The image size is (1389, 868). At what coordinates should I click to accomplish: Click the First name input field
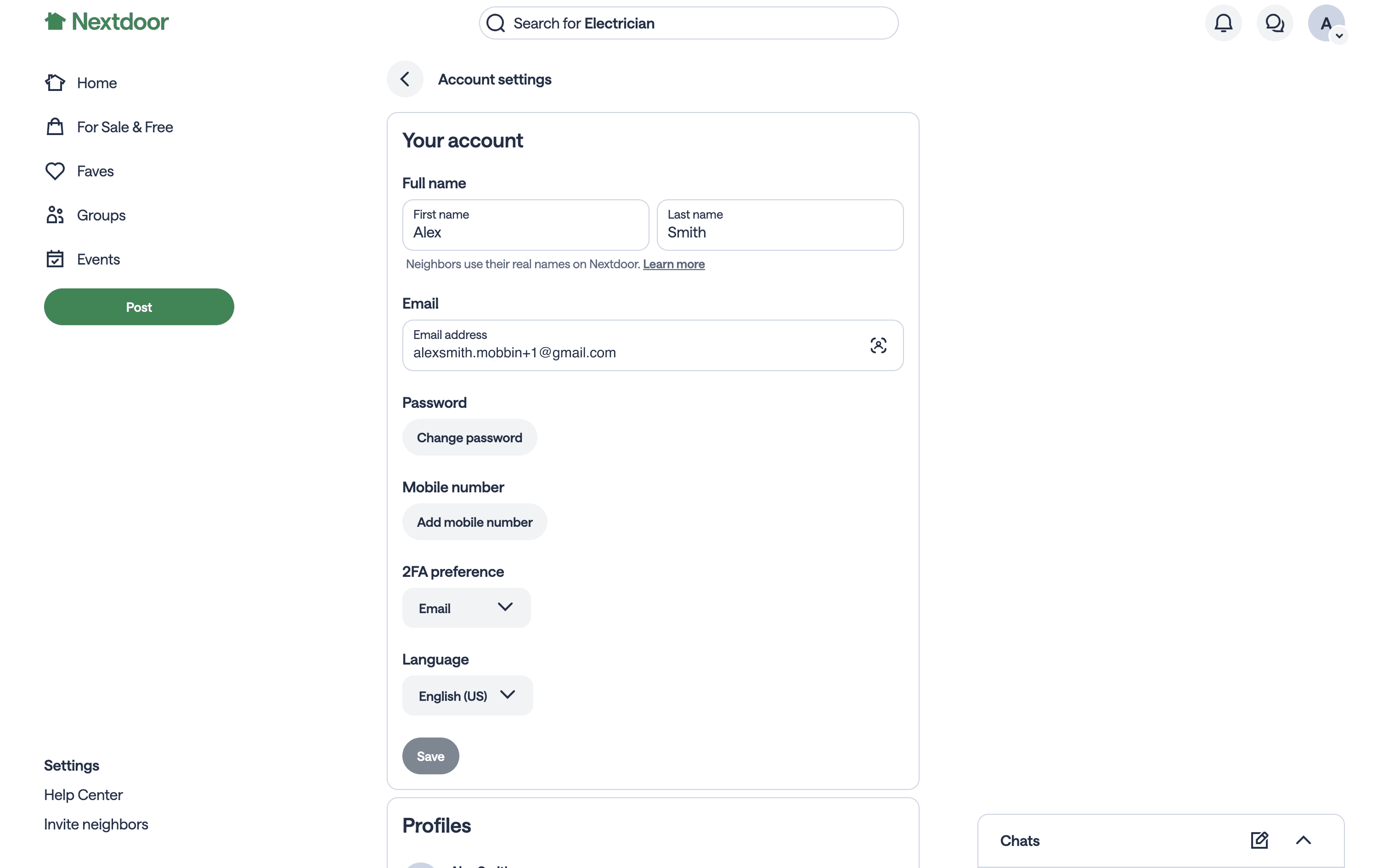525,225
